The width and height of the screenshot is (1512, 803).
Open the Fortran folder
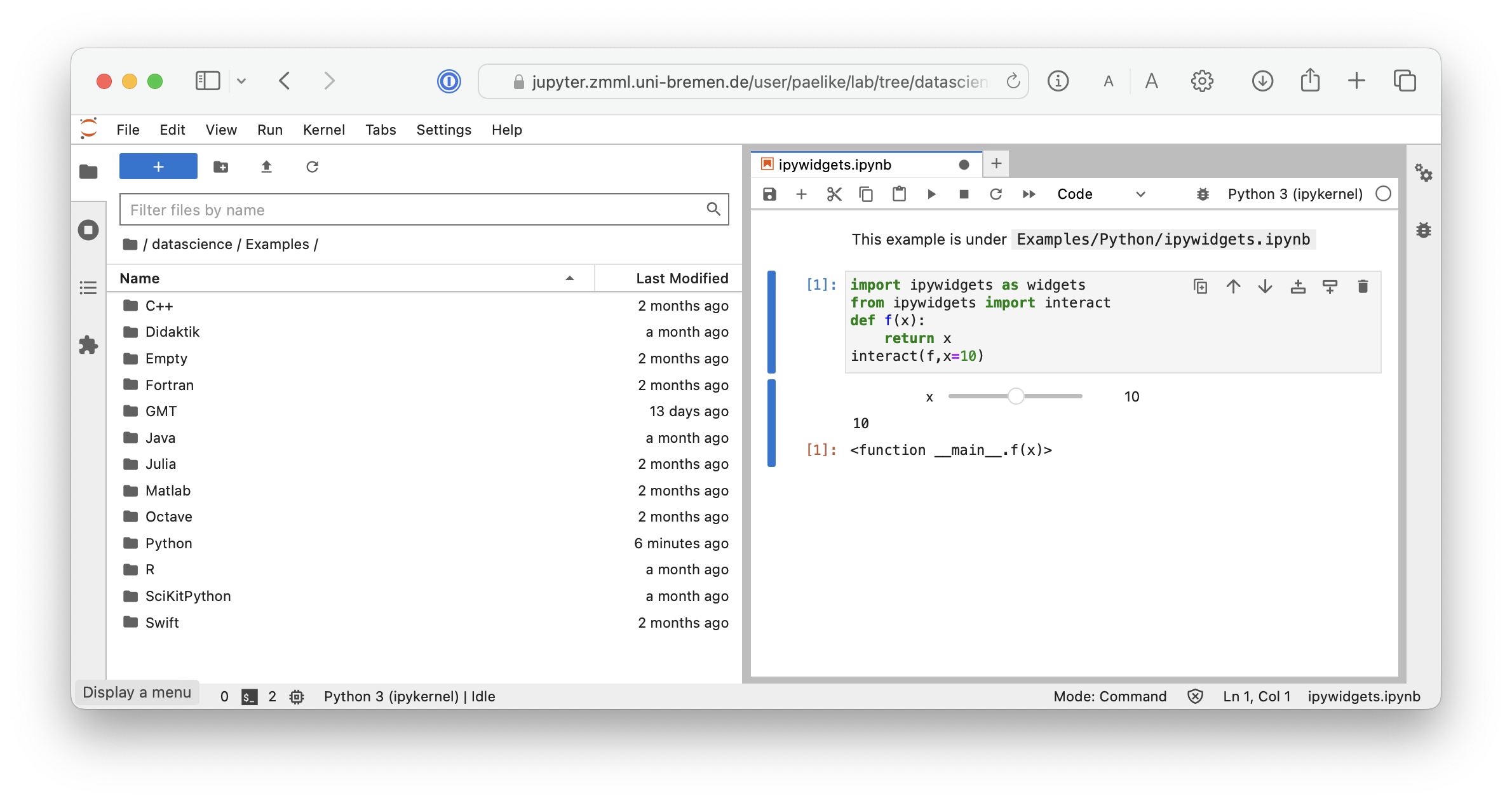(x=424, y=385)
